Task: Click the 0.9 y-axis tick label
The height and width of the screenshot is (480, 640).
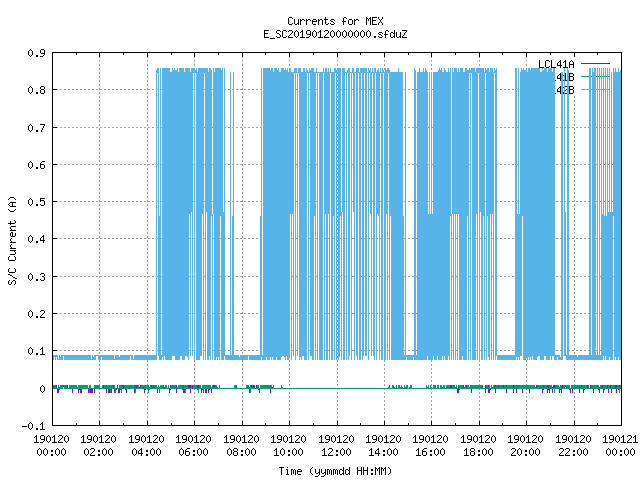Action: 36,53
